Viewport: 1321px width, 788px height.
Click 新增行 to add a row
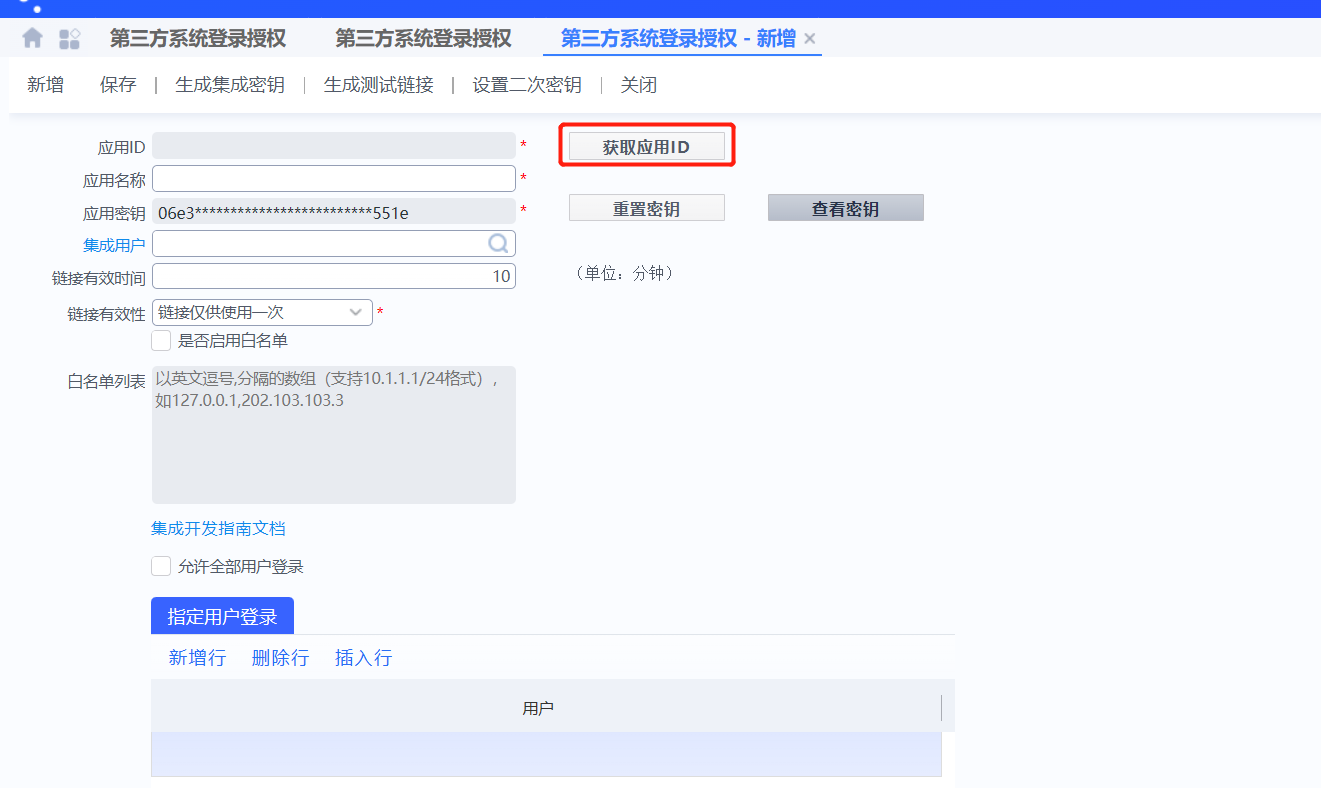(197, 658)
